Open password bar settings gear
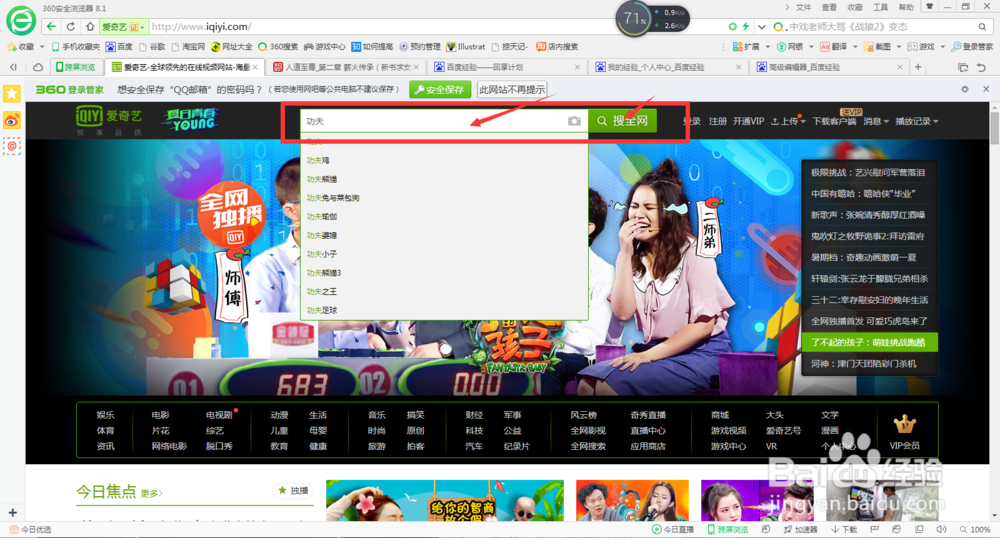1000x538 pixels. 965,89
